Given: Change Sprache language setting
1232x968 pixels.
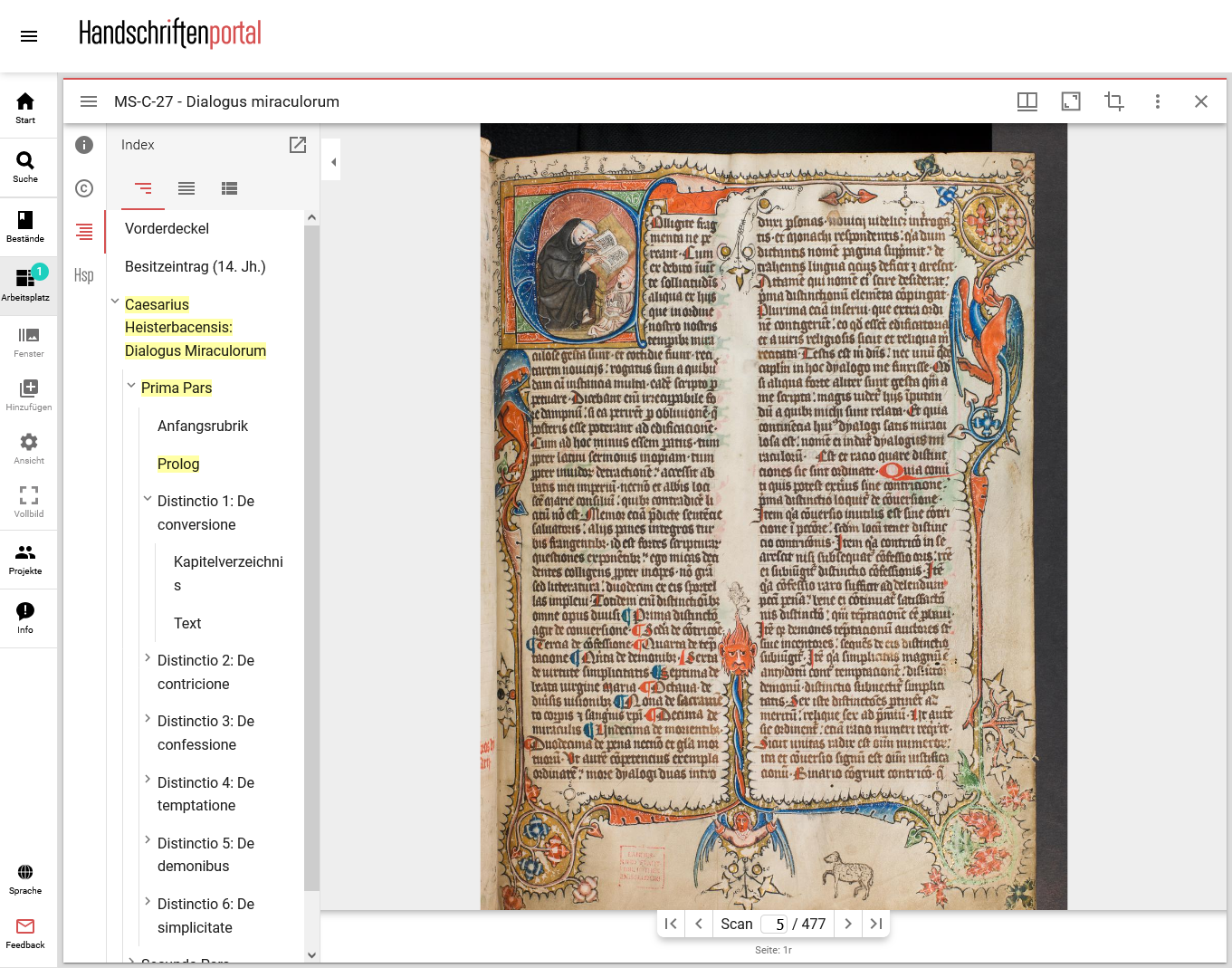Looking at the screenshot, I should click(25, 879).
